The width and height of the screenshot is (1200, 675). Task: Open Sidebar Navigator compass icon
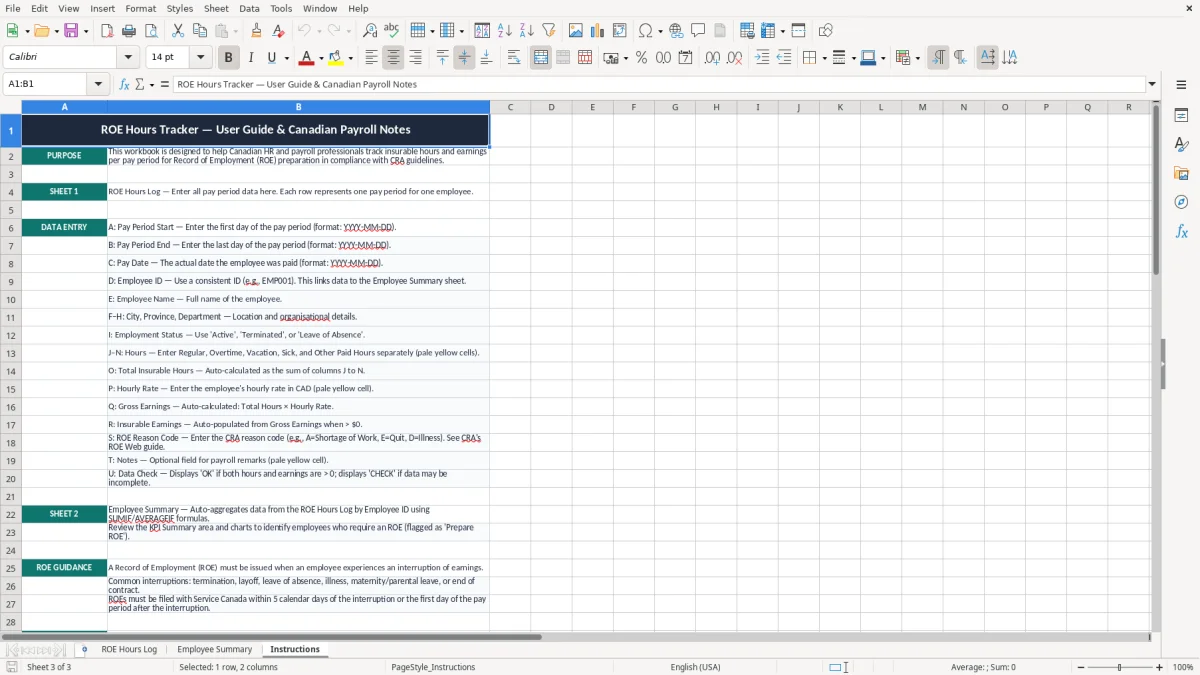1181,202
